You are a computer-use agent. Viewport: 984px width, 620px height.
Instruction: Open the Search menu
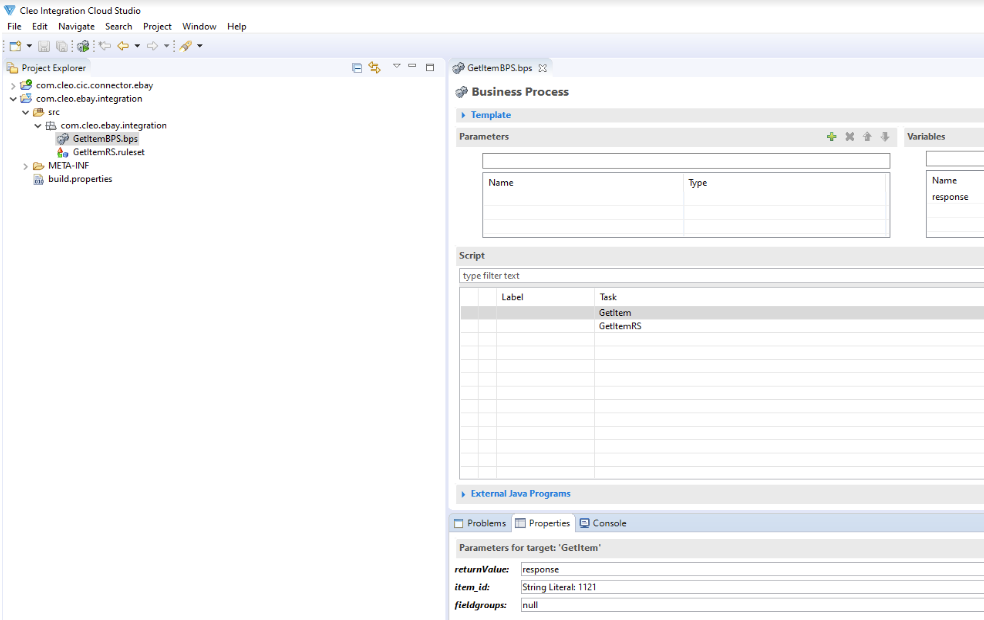(119, 26)
